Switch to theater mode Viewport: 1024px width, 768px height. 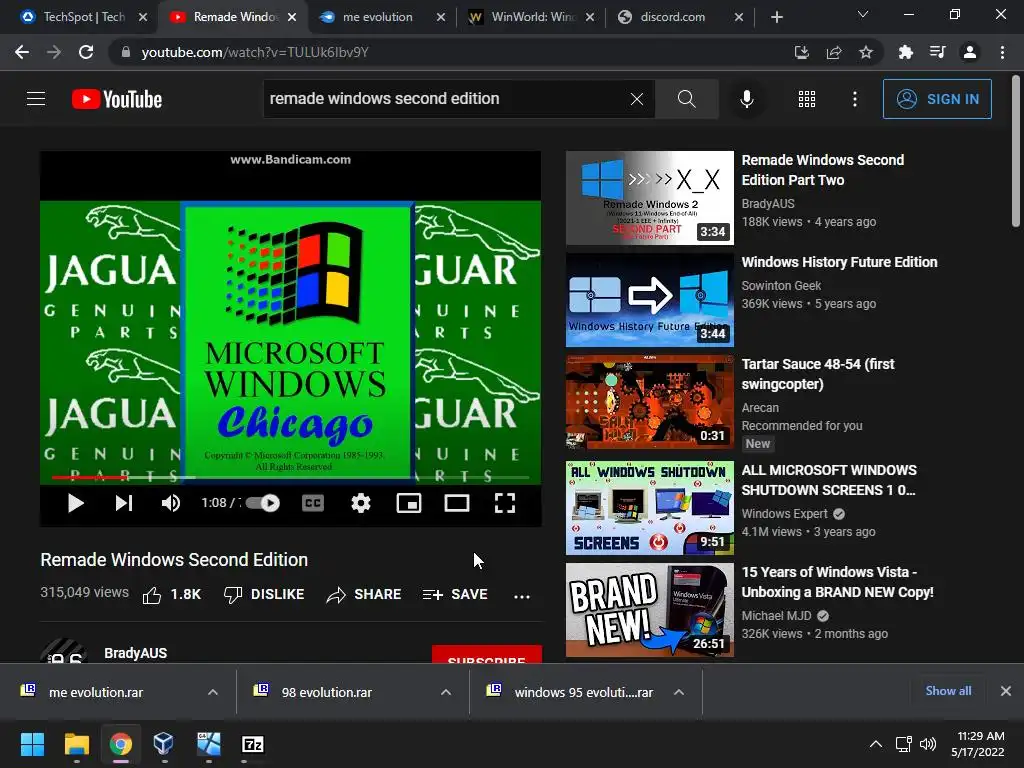456,503
